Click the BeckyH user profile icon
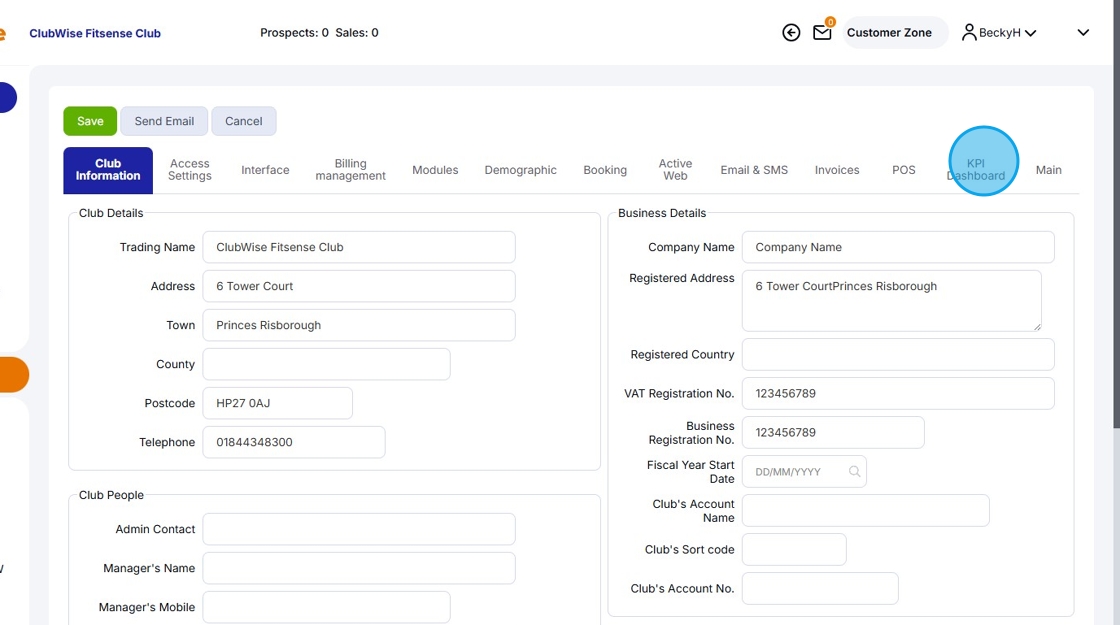The height and width of the screenshot is (625, 1120). click(x=969, y=33)
